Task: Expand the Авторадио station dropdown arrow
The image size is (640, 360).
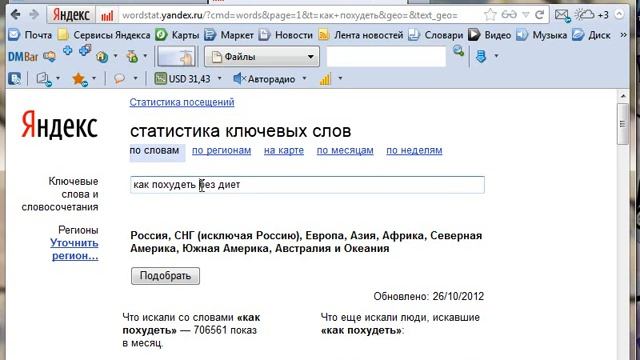Action: point(304,78)
